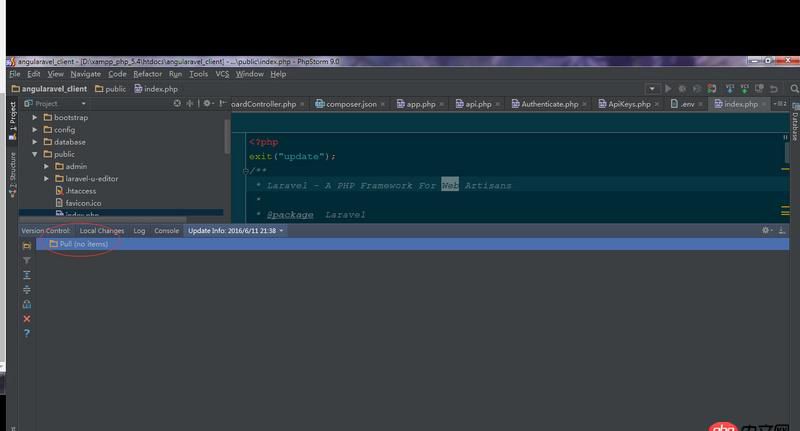Toggle the code fold marker beside comment
This screenshot has height=431, width=800.
click(245, 171)
